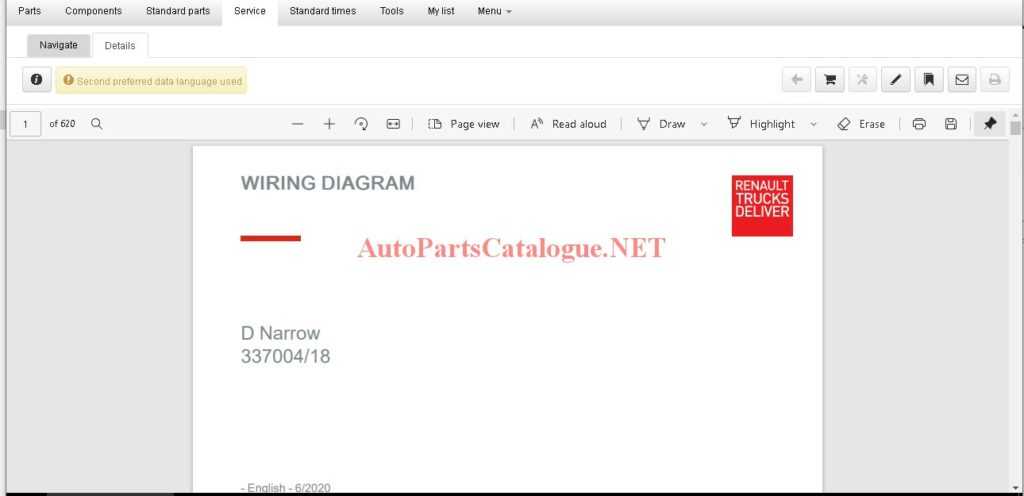
Task: Expand the Draw options arrow
Action: [703, 124]
